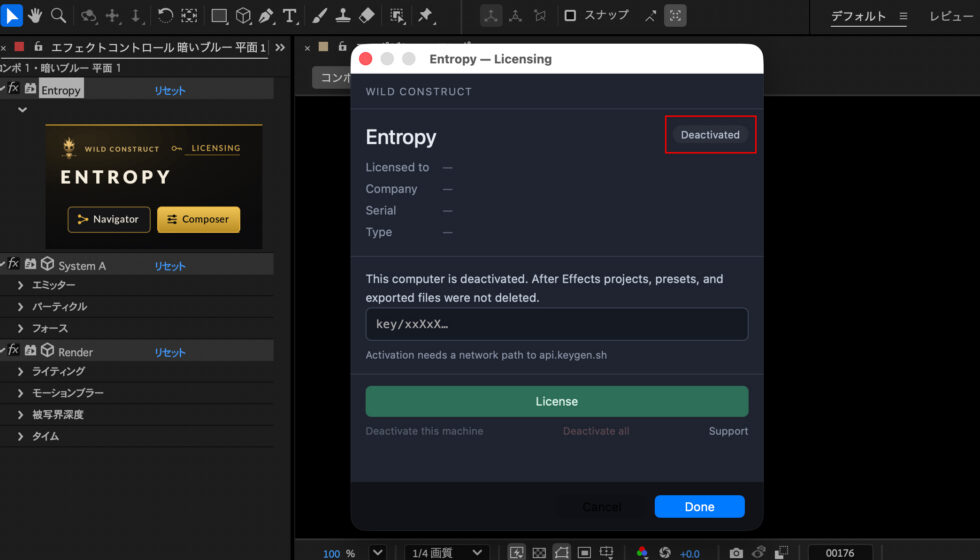This screenshot has width=980, height=560.
Task: Reset the System A effect with リセット
Action: coord(170,266)
